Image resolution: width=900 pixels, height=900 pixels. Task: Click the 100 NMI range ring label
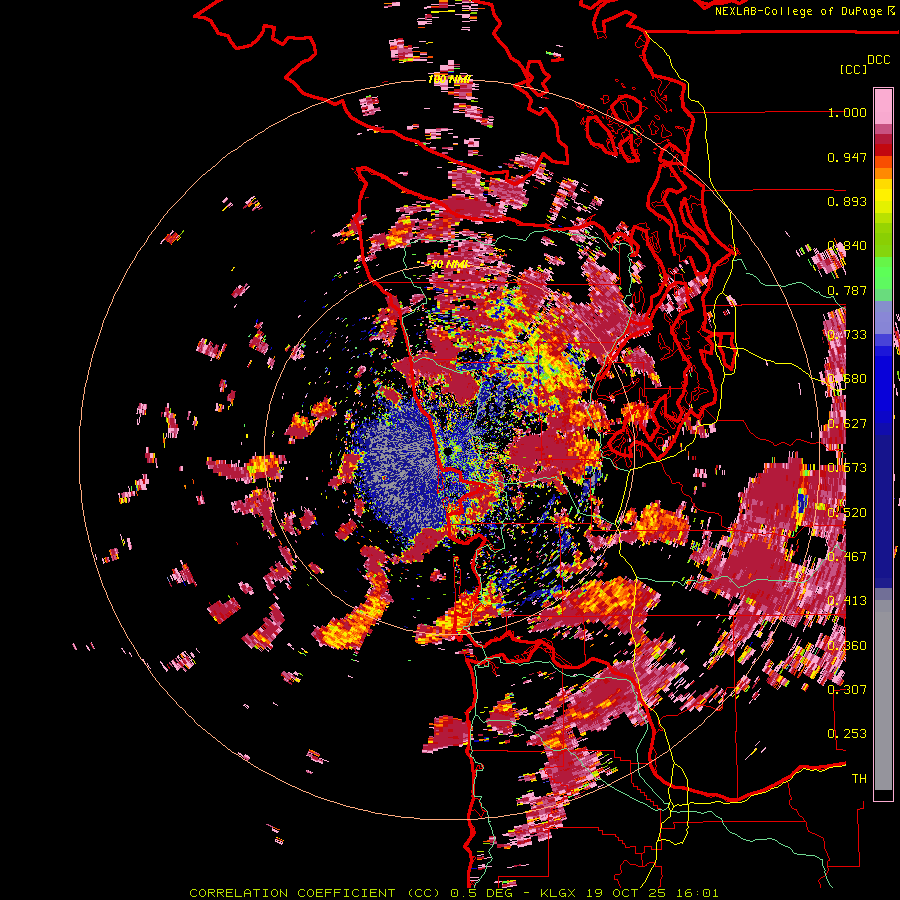(449, 79)
